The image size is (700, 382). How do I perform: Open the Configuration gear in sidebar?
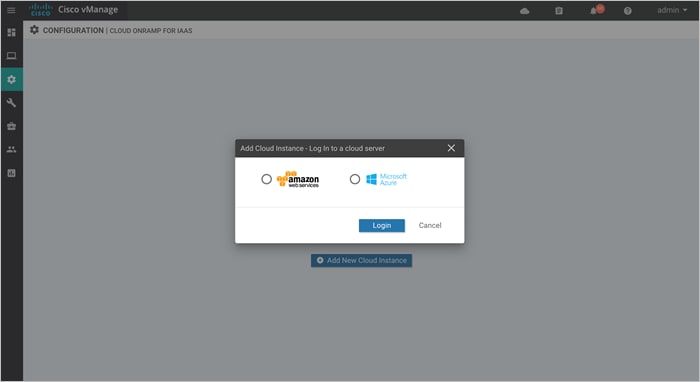pos(12,79)
